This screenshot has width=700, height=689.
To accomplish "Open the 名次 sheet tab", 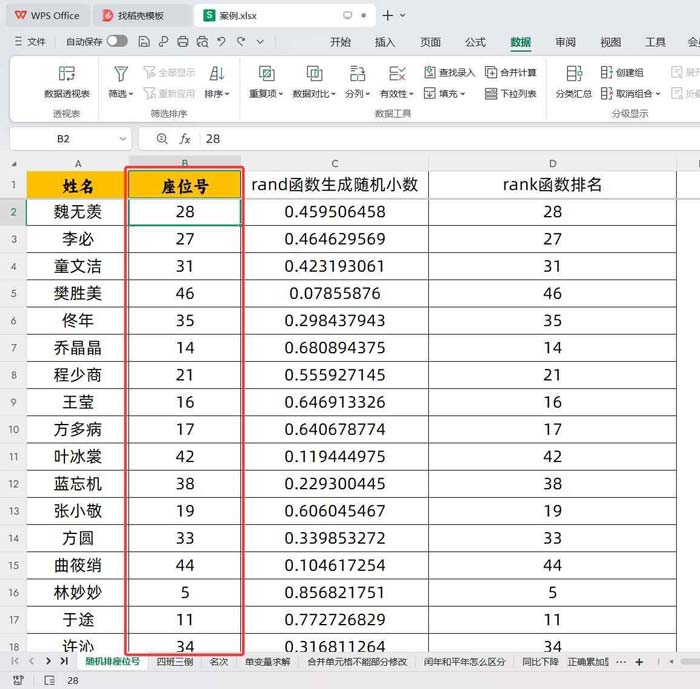I will [x=219, y=662].
